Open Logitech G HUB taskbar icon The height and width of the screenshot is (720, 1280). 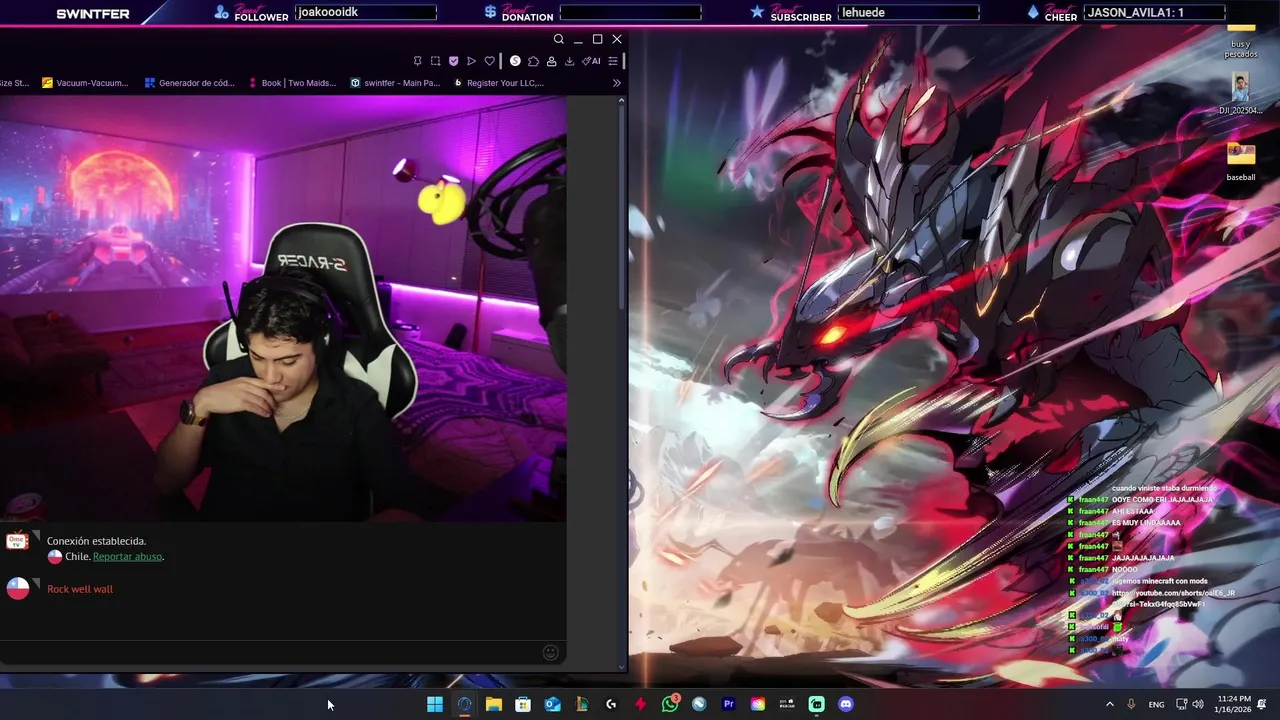(x=611, y=704)
